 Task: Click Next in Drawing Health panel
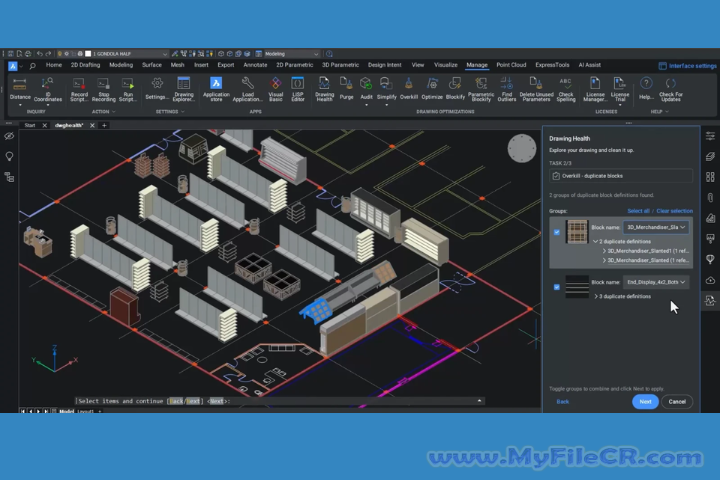[645, 402]
